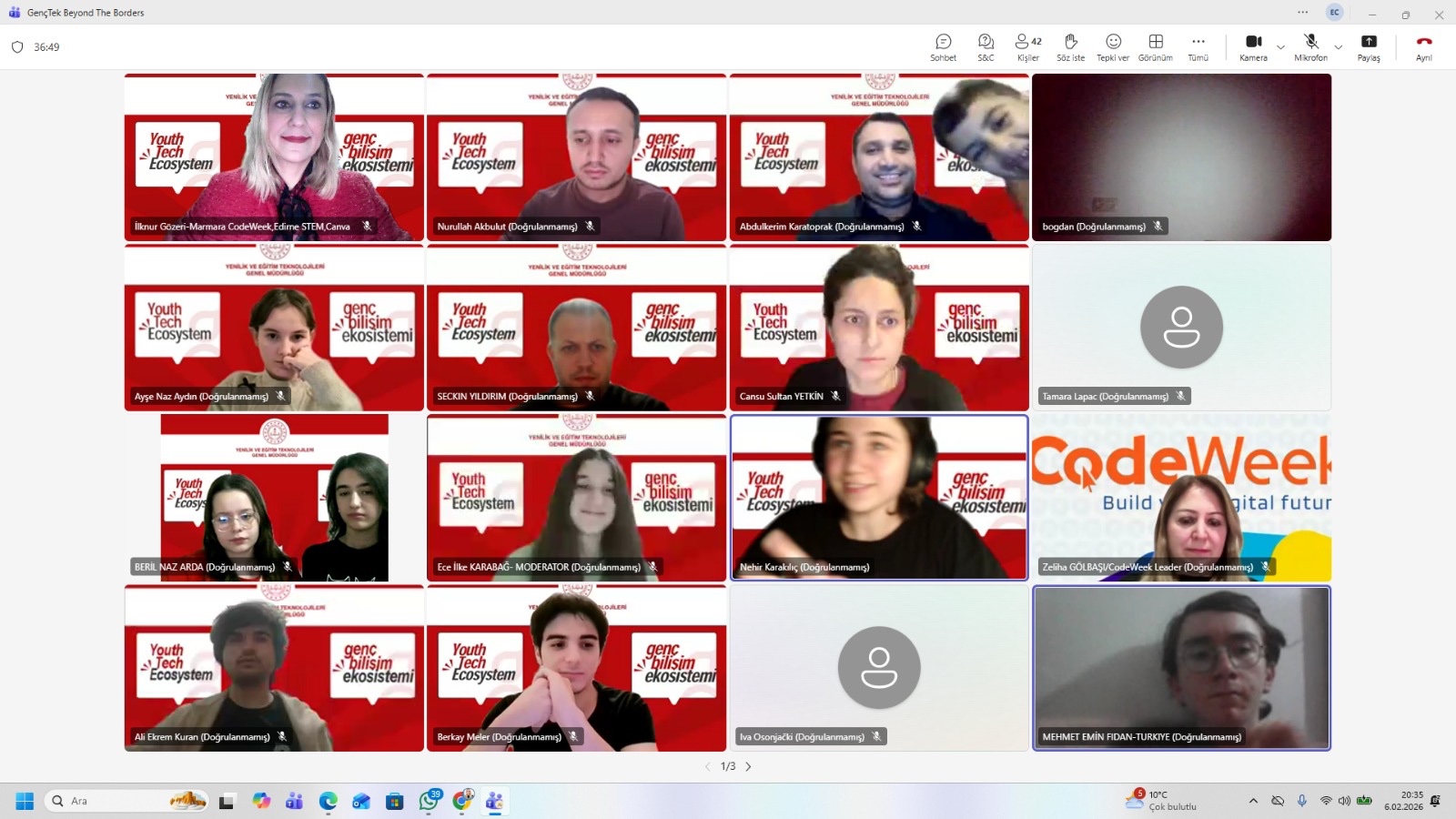Expand the Kamera options arrow
1456x819 pixels.
click(1280, 47)
